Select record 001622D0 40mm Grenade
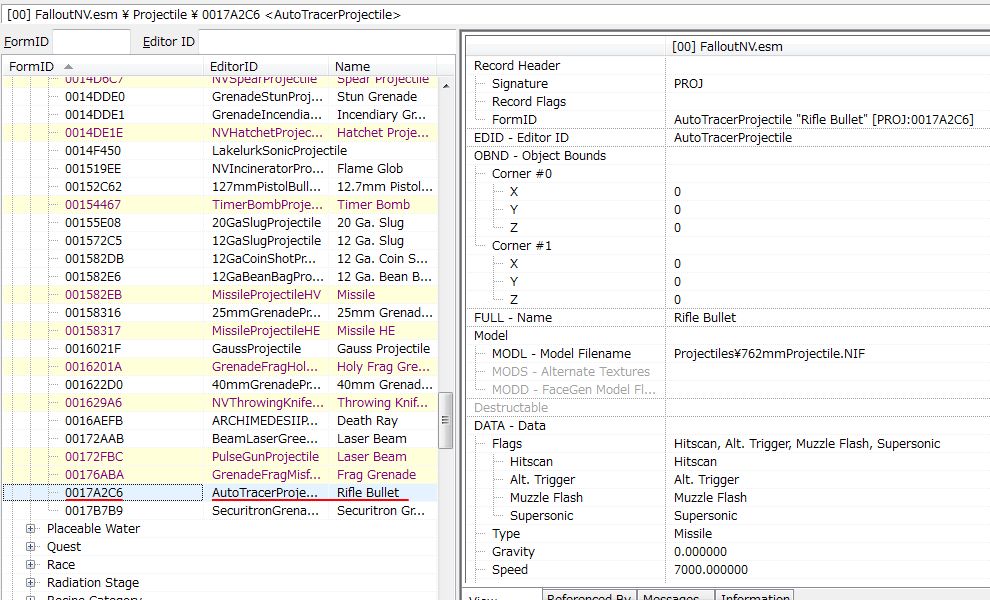Viewport: 990px width, 600px height. (220, 385)
